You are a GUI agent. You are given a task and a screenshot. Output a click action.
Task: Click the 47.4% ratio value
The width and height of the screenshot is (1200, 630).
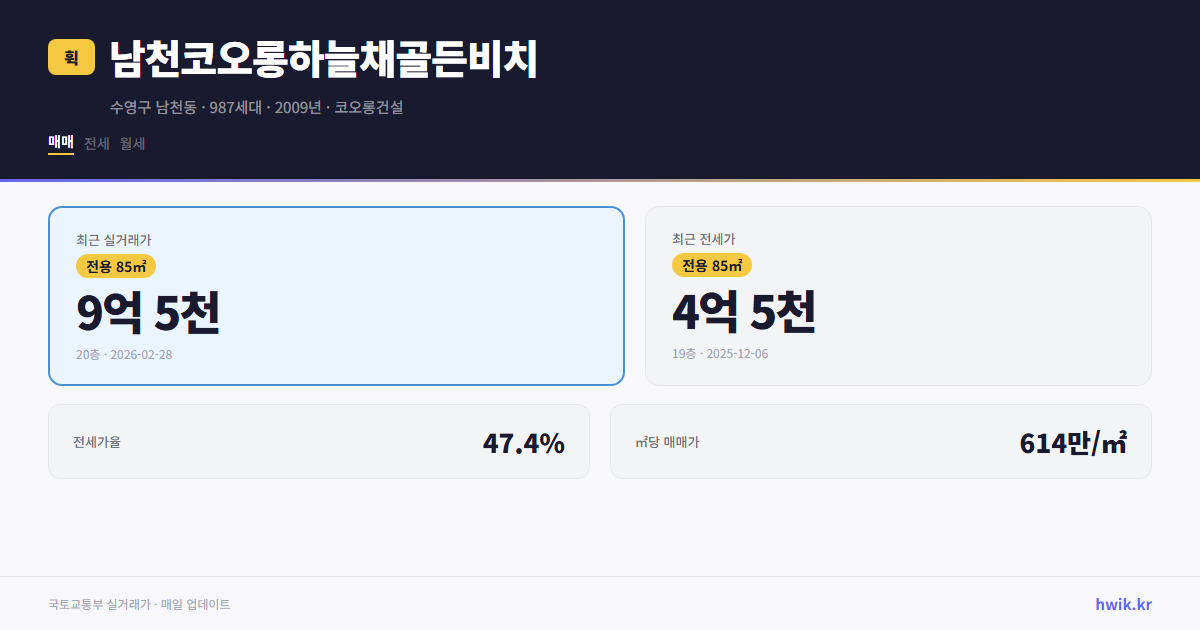524,441
